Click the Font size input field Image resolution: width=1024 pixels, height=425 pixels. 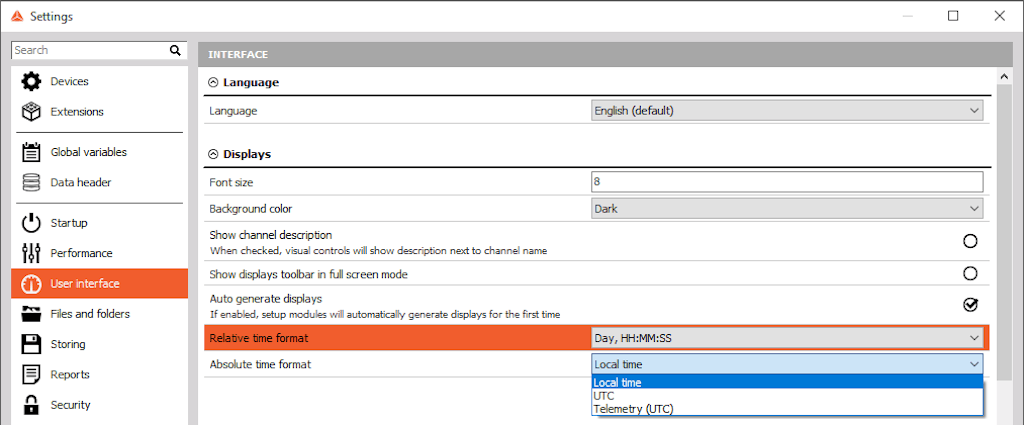pyautogui.click(x=787, y=181)
